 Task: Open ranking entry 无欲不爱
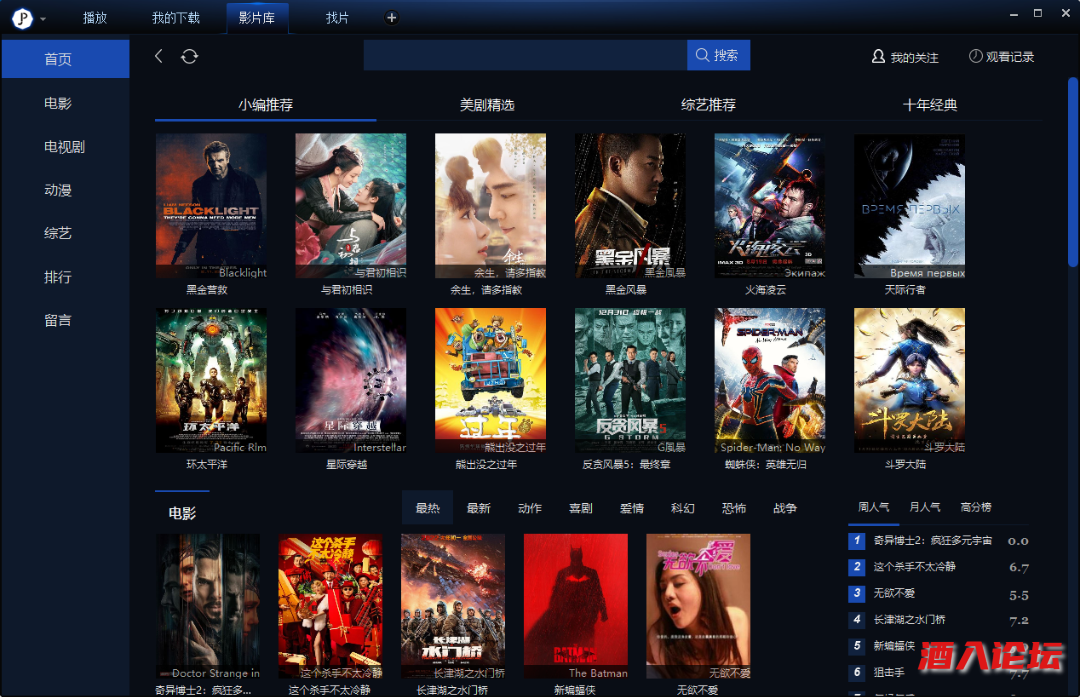click(894, 593)
